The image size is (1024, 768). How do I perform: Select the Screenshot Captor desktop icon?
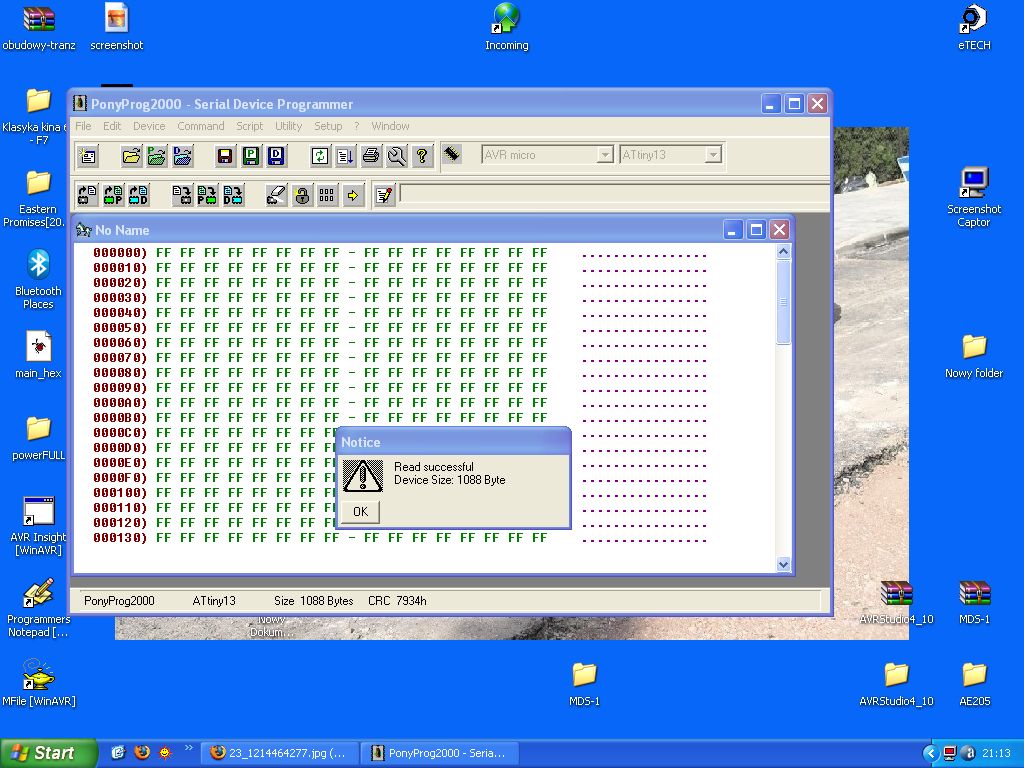click(974, 197)
